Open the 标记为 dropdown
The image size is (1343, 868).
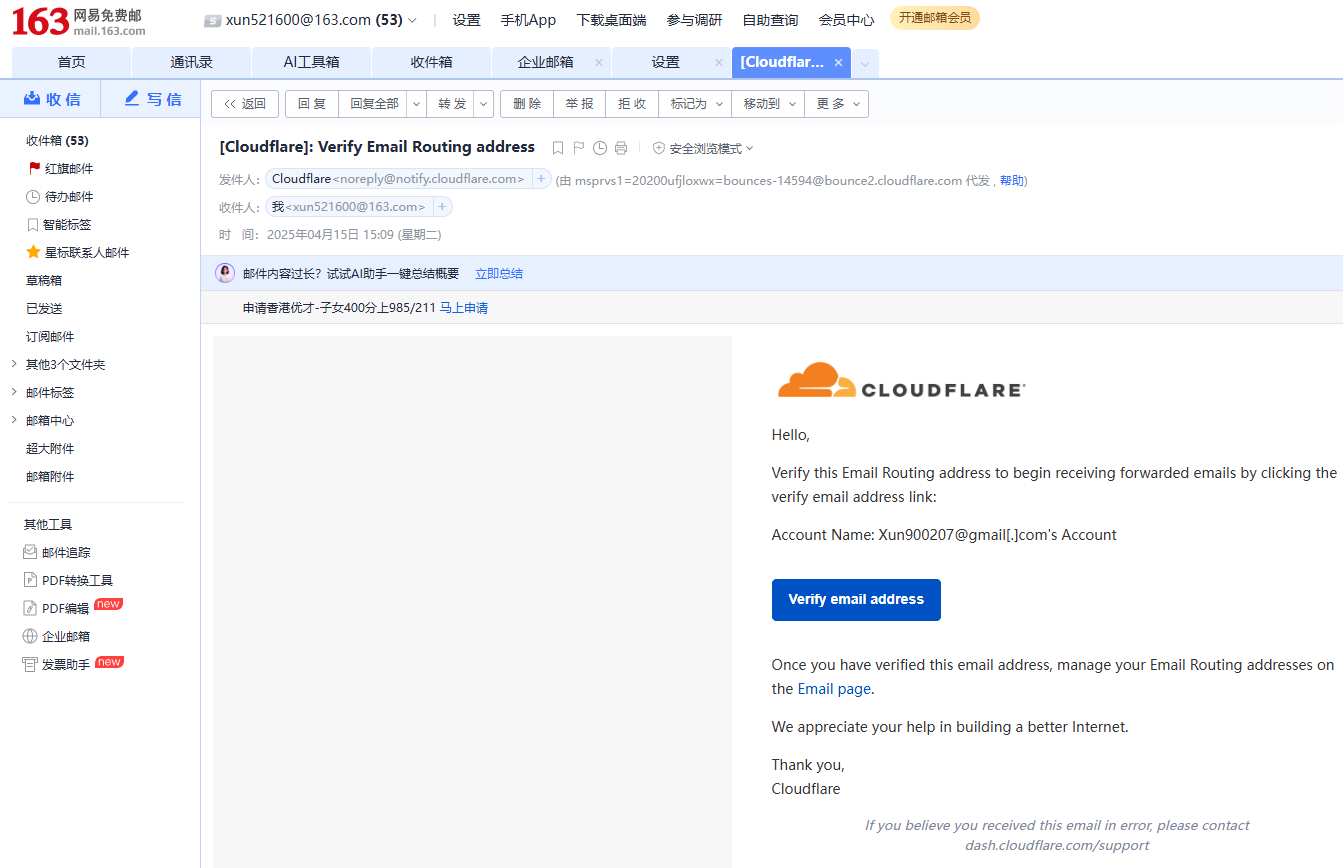point(694,104)
